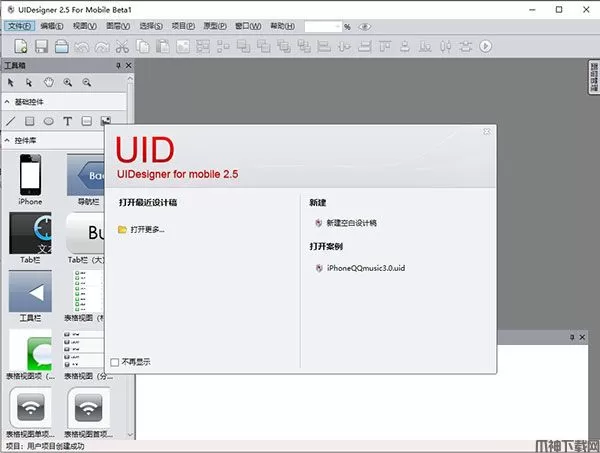Click status bar text 用户项目创建成功
Viewport: 600px width, 453px height.
[56, 446]
